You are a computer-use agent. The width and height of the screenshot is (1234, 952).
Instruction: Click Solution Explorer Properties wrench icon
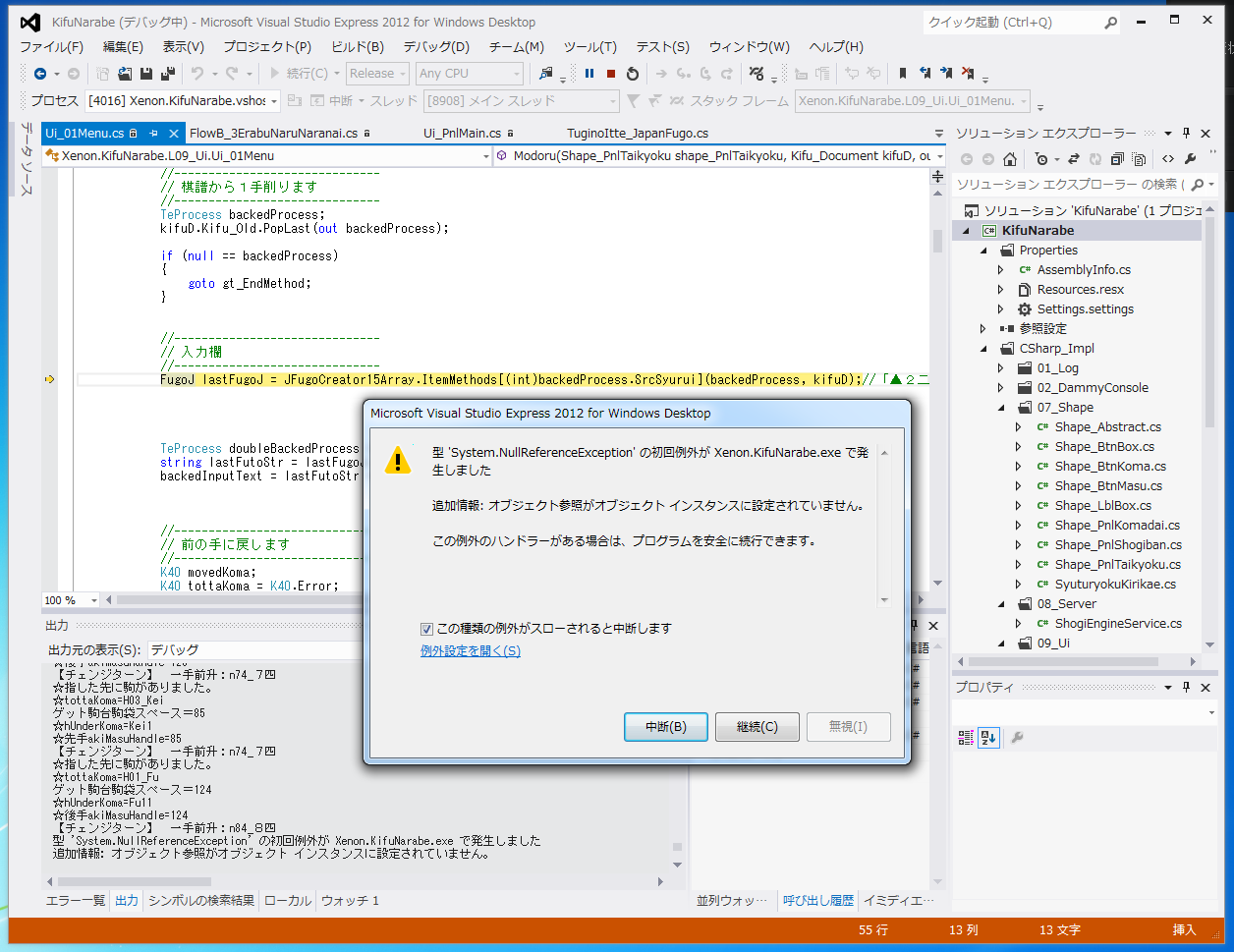[x=1191, y=158]
